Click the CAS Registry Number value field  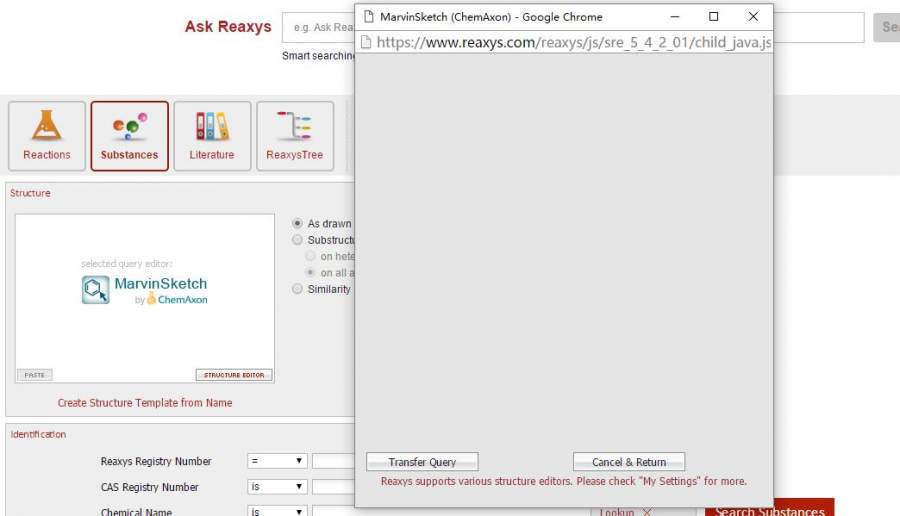(x=333, y=487)
